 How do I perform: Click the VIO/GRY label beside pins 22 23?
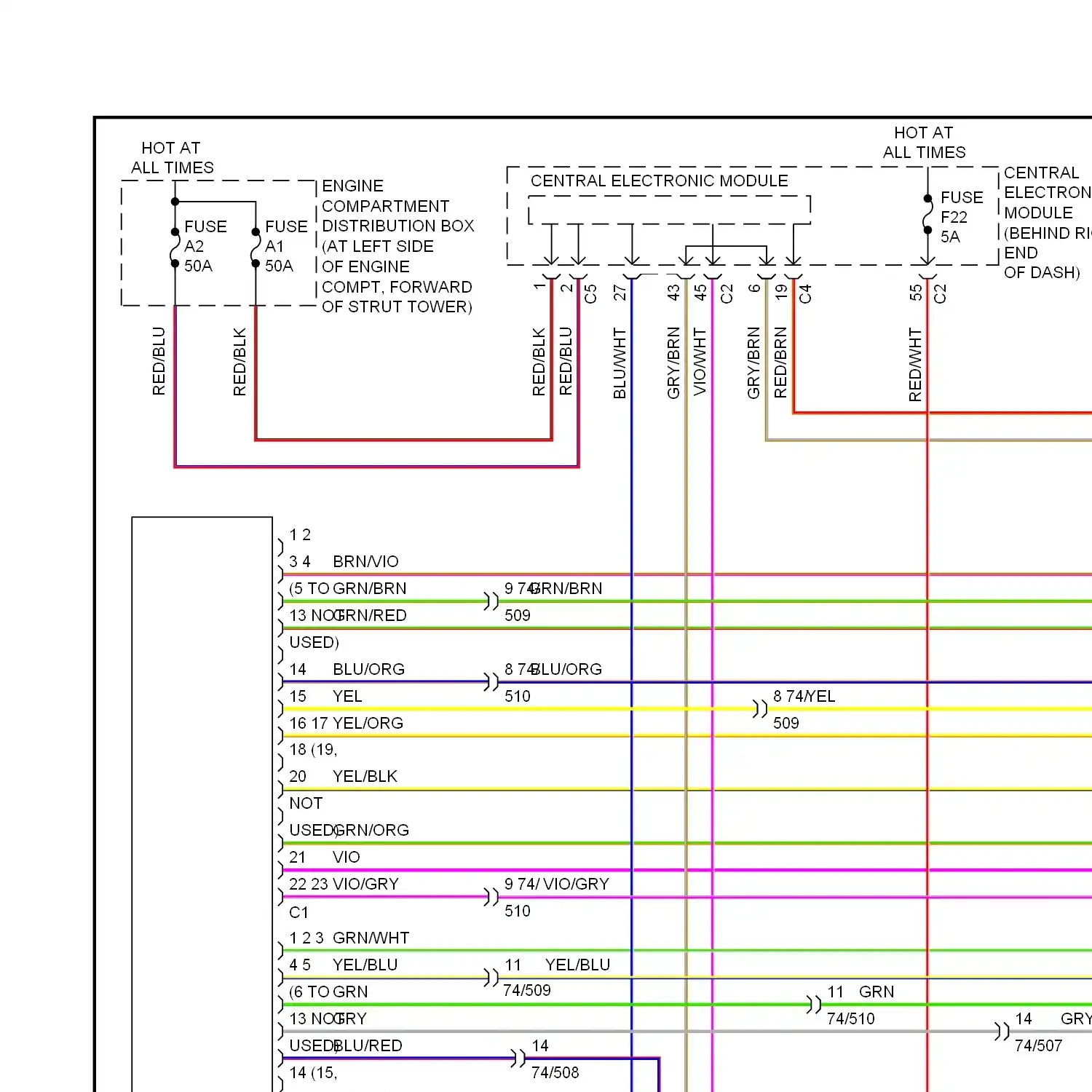(365, 884)
